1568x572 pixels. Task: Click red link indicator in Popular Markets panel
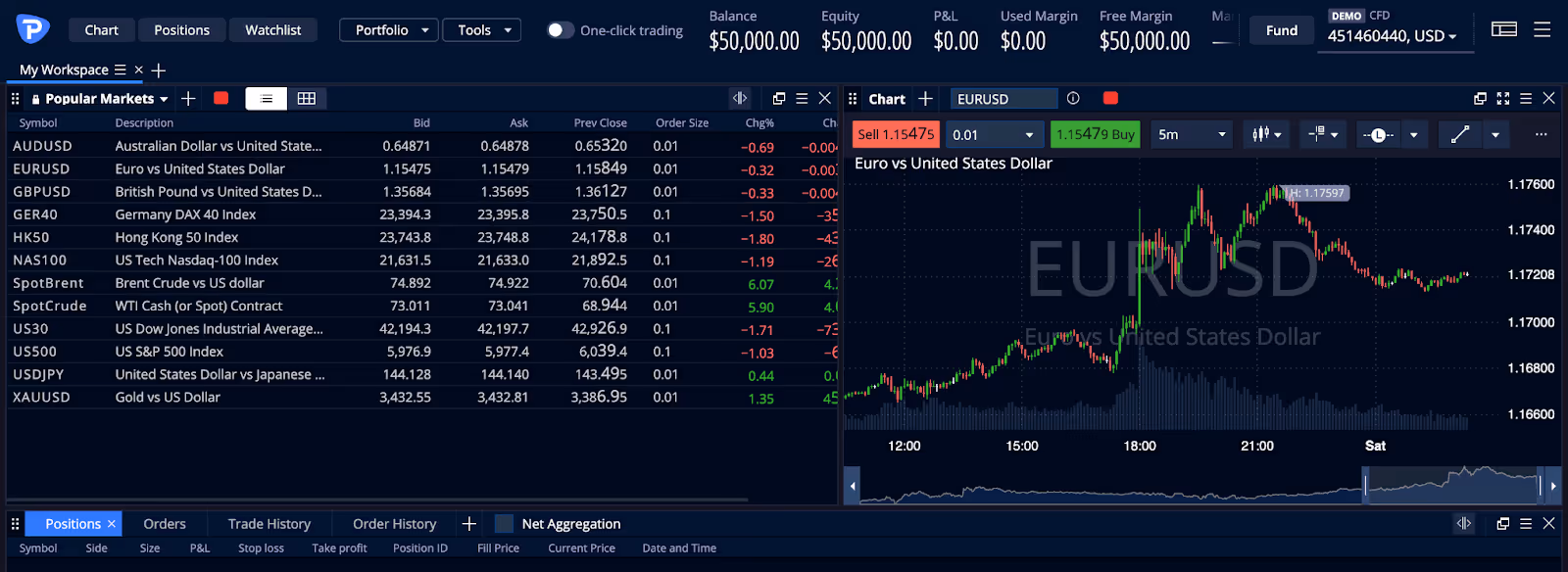pyautogui.click(x=221, y=98)
